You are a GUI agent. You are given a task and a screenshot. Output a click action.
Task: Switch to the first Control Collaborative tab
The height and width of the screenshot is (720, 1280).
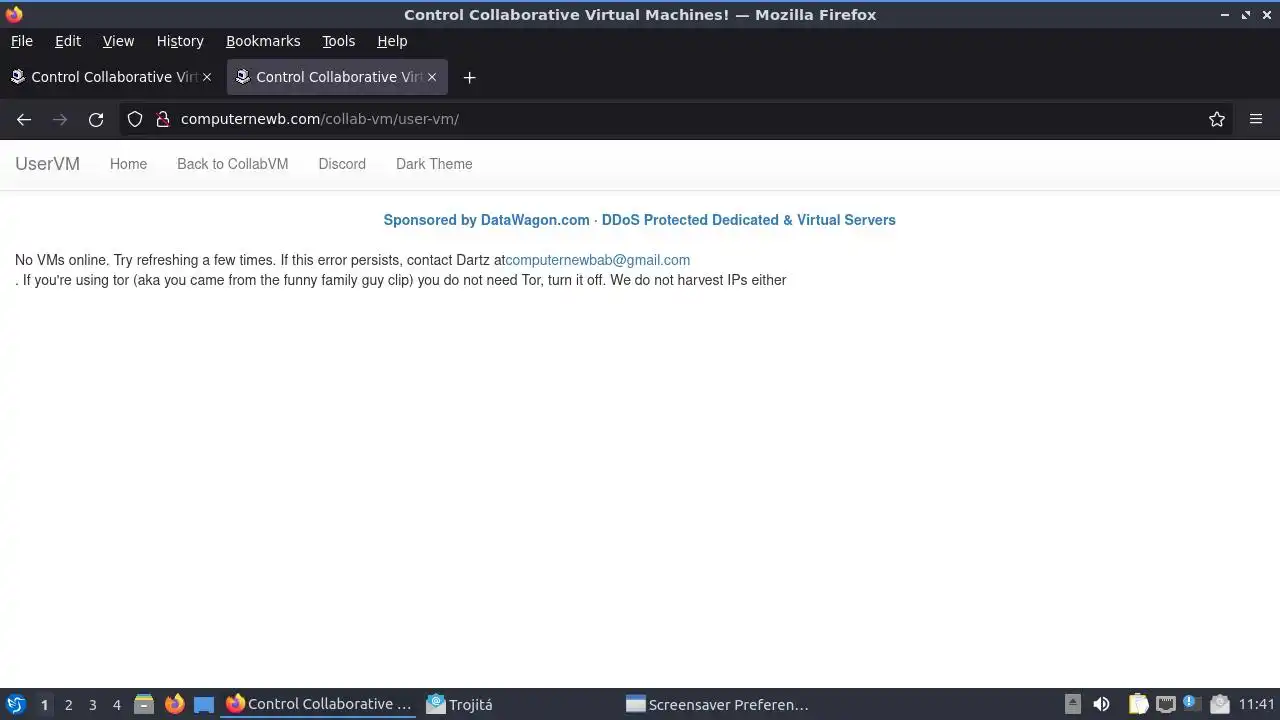pyautogui.click(x=111, y=77)
